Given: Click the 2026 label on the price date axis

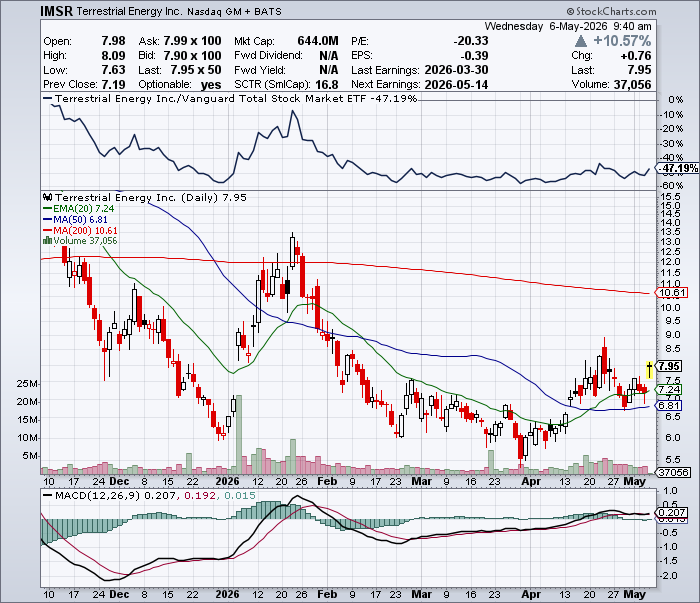Looking at the screenshot, I should (227, 481).
